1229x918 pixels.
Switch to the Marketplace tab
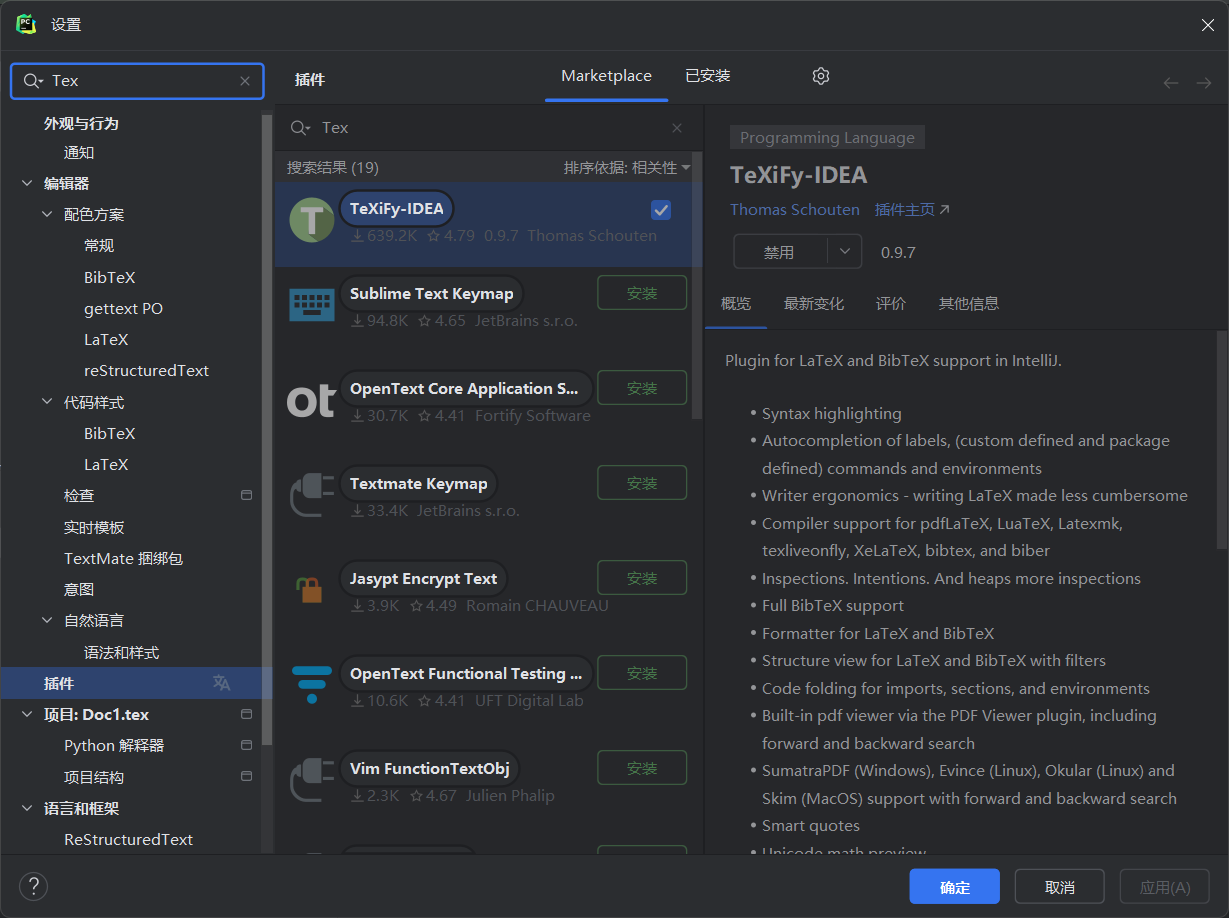[x=606, y=76]
